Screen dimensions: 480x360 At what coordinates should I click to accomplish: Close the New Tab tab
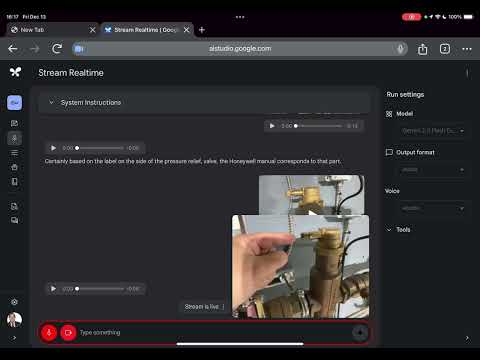tap(93, 30)
